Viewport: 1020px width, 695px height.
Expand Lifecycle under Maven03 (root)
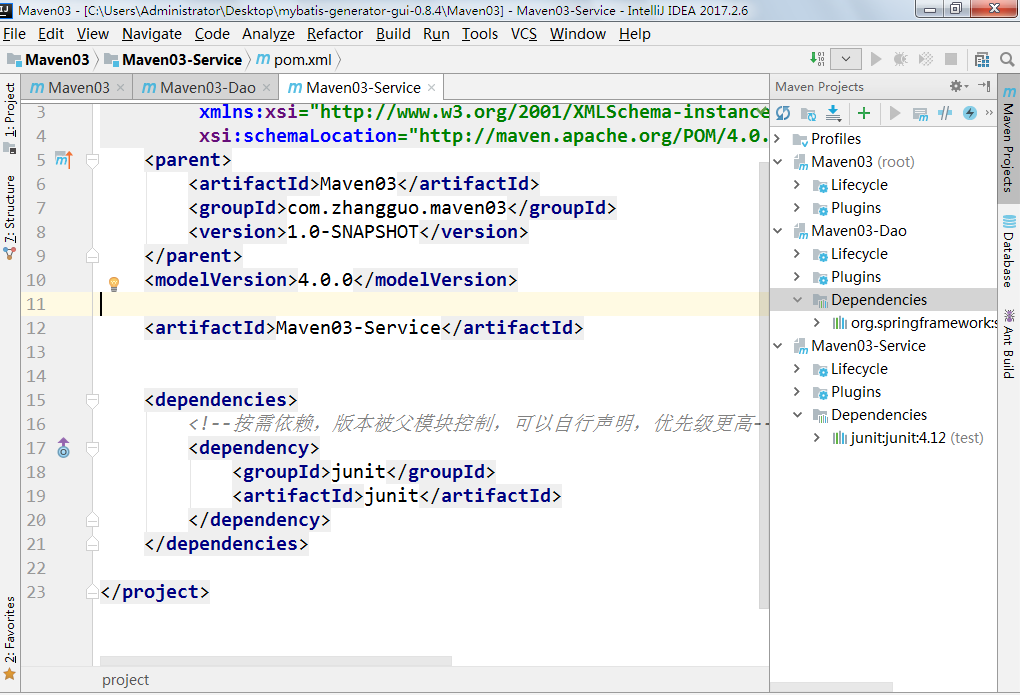tap(798, 185)
